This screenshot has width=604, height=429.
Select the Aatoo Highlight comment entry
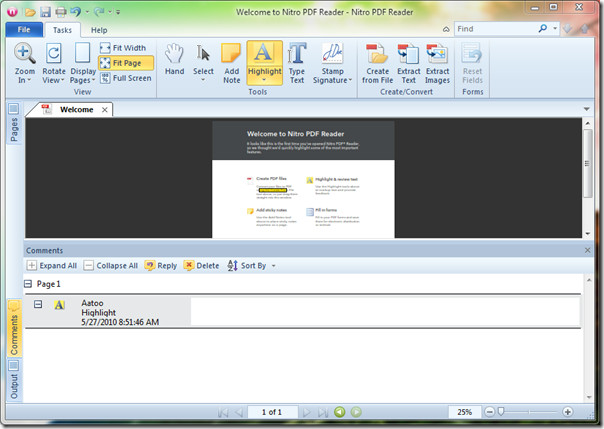click(x=303, y=312)
